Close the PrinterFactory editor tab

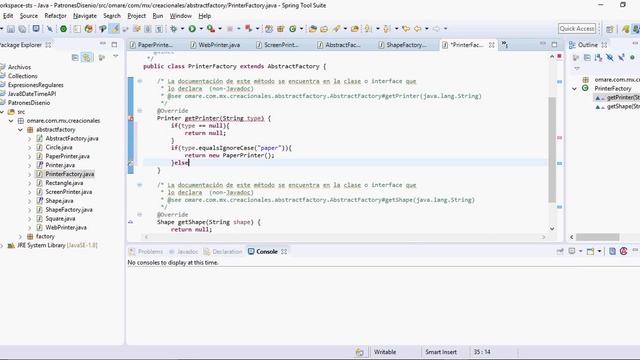tap(492, 45)
